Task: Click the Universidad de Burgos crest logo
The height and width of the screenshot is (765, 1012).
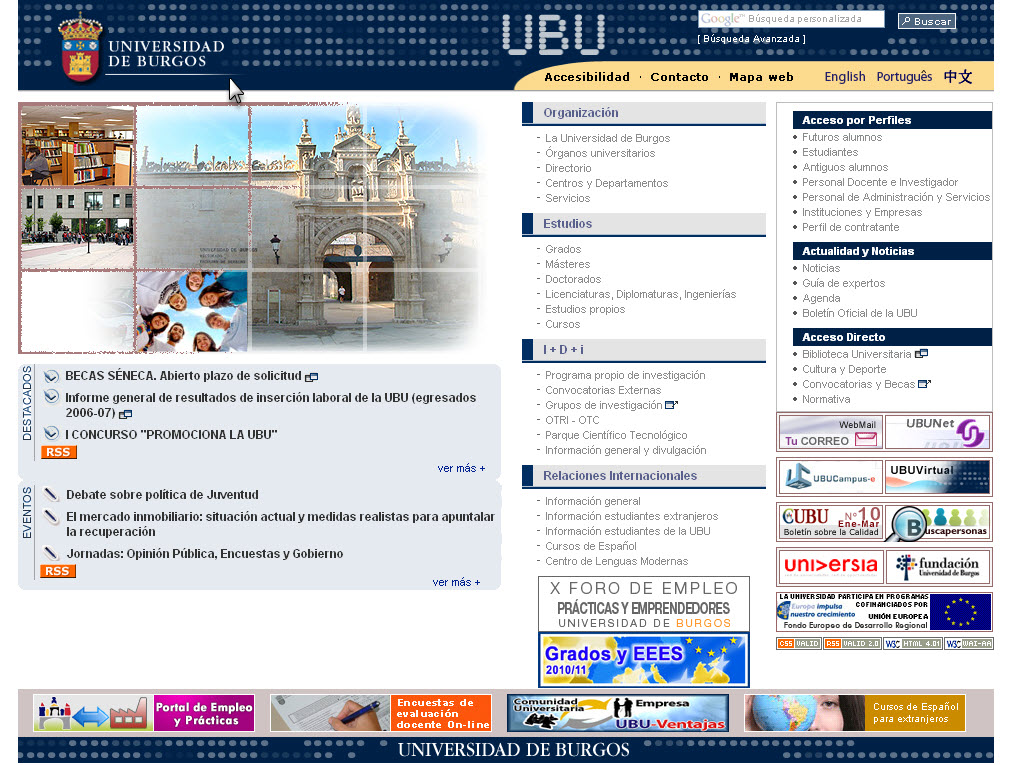Action: [x=80, y=48]
